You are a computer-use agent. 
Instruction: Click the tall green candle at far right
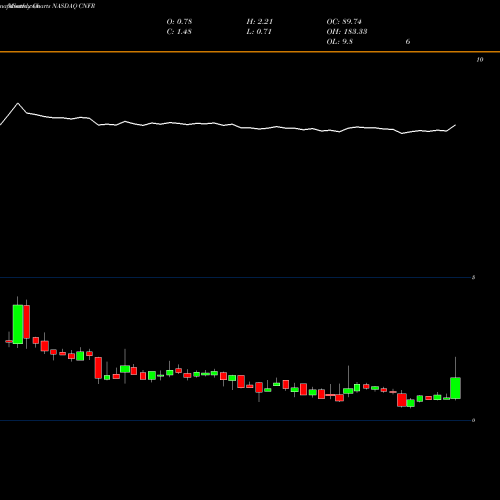click(x=456, y=388)
